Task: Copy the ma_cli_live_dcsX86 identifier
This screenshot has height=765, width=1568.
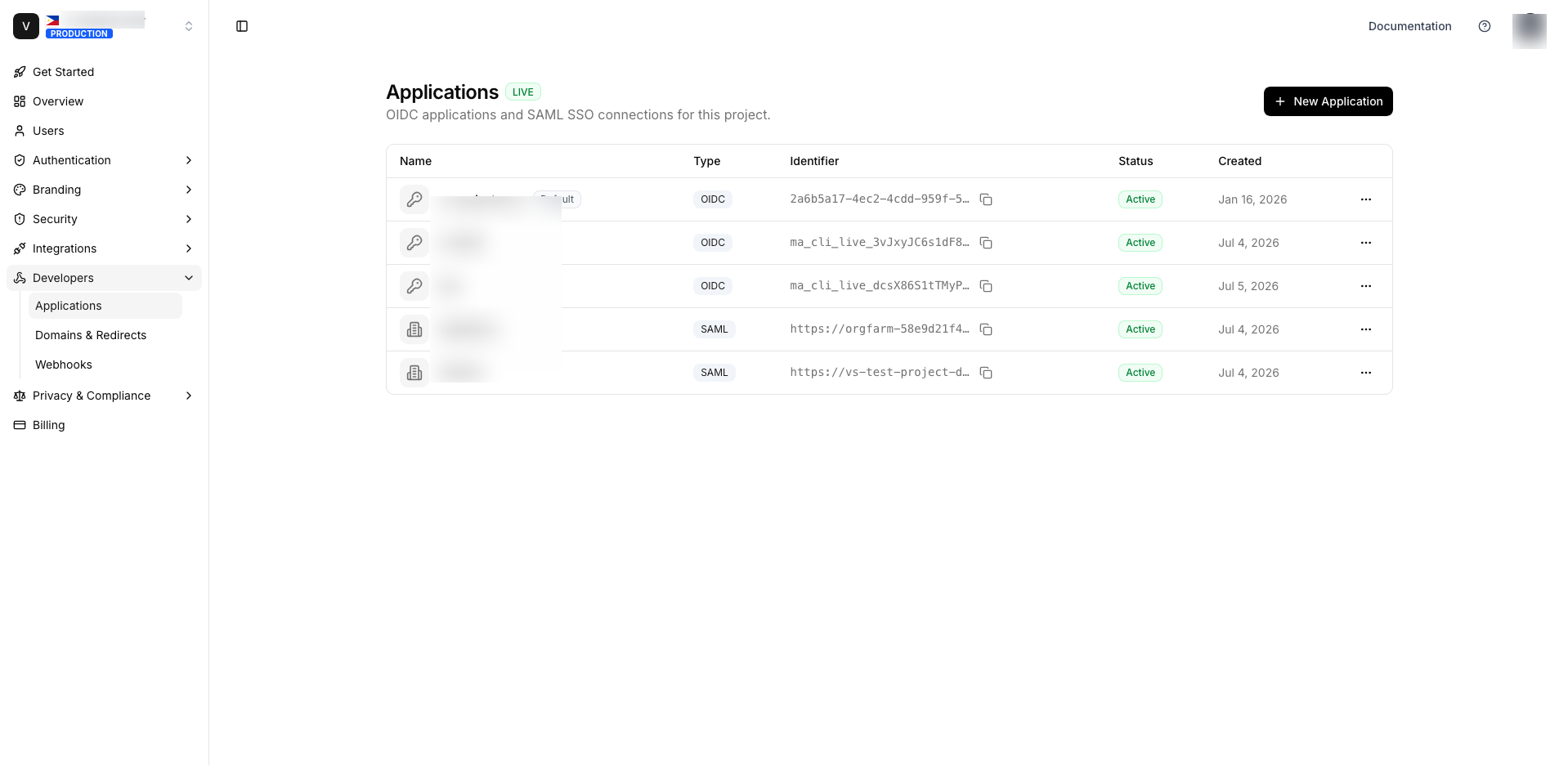Action: (x=986, y=286)
